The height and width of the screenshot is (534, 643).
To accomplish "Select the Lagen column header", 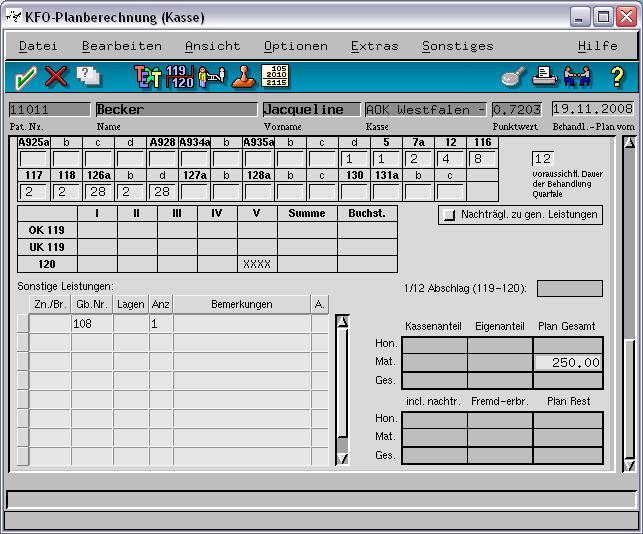I will click(x=131, y=304).
